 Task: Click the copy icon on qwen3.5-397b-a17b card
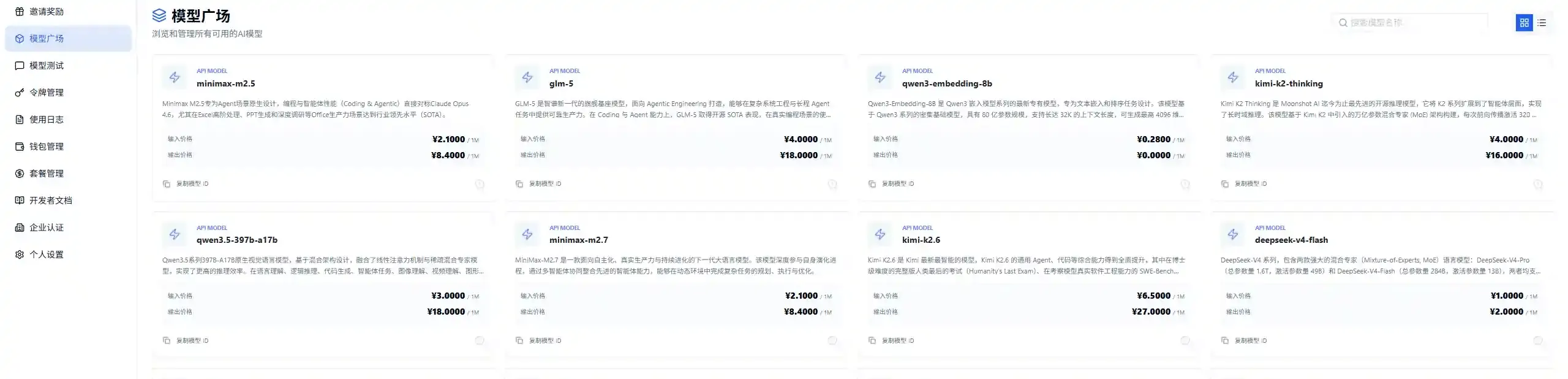pyautogui.click(x=167, y=340)
